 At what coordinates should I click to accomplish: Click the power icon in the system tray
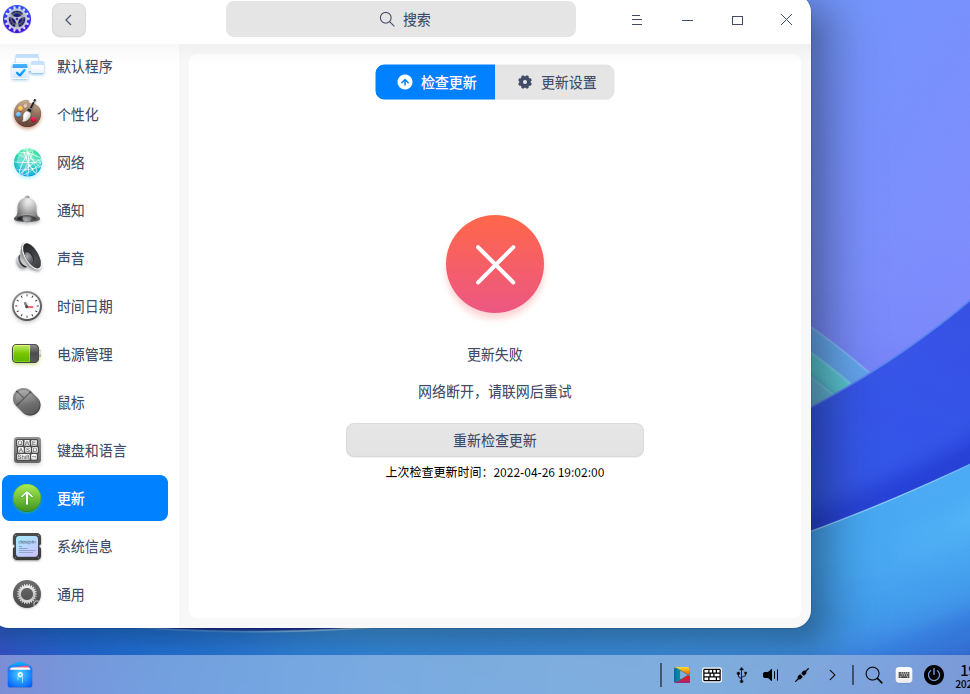pos(934,675)
